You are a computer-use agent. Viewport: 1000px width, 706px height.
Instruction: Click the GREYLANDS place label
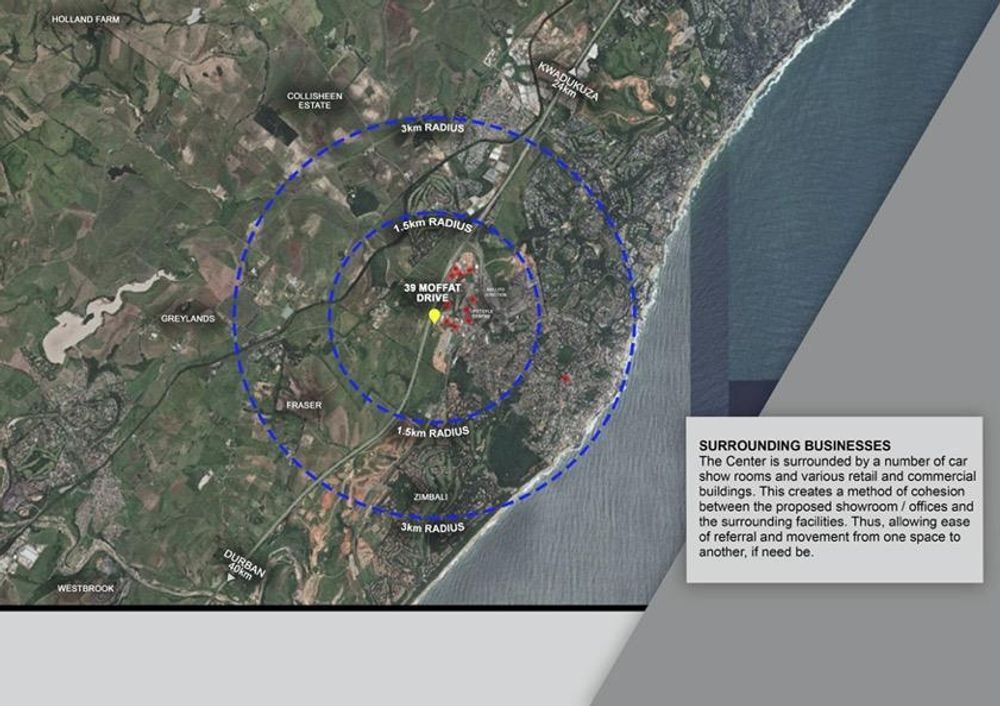[187, 319]
